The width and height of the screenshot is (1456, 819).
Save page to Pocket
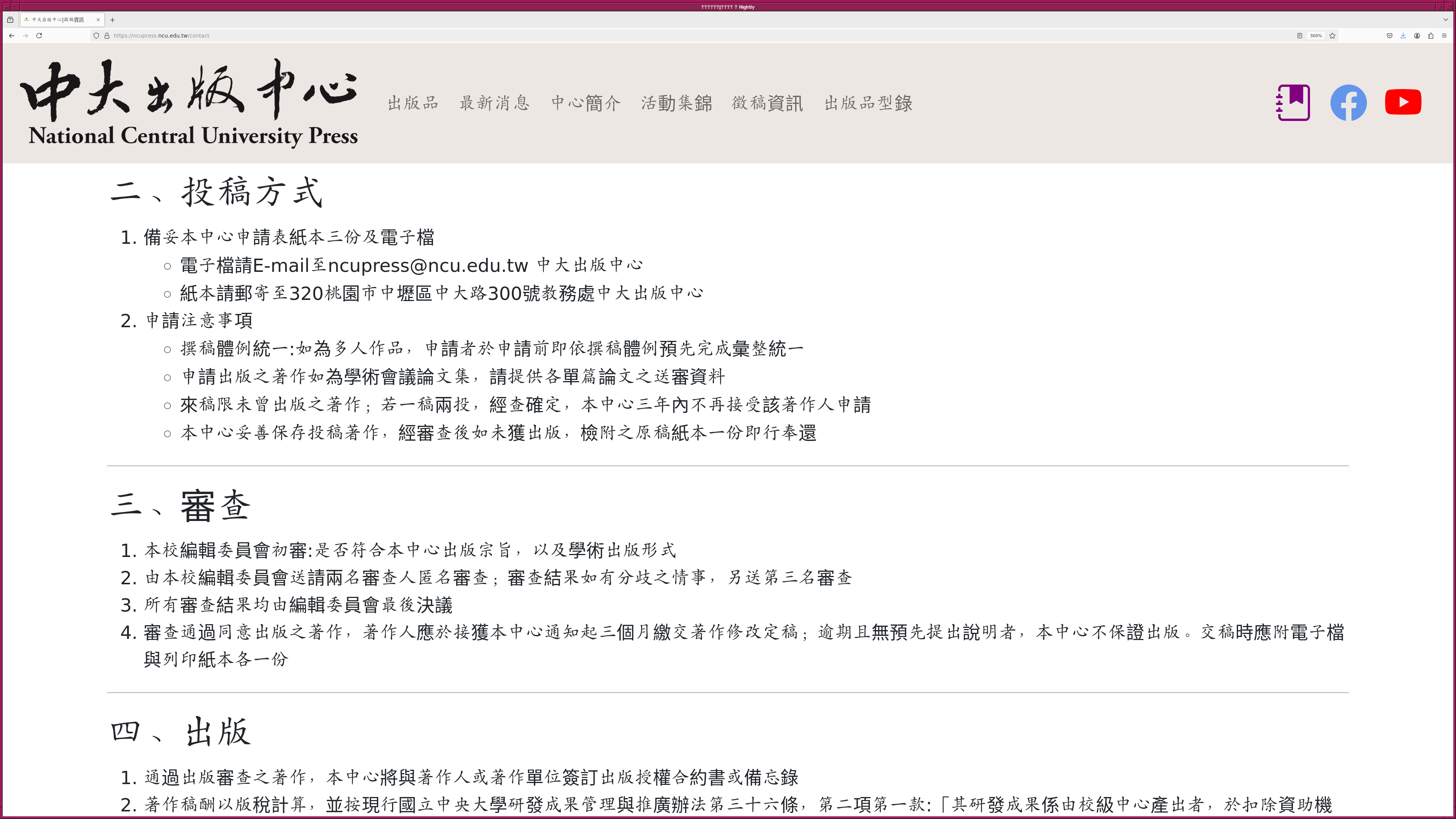point(1389,36)
